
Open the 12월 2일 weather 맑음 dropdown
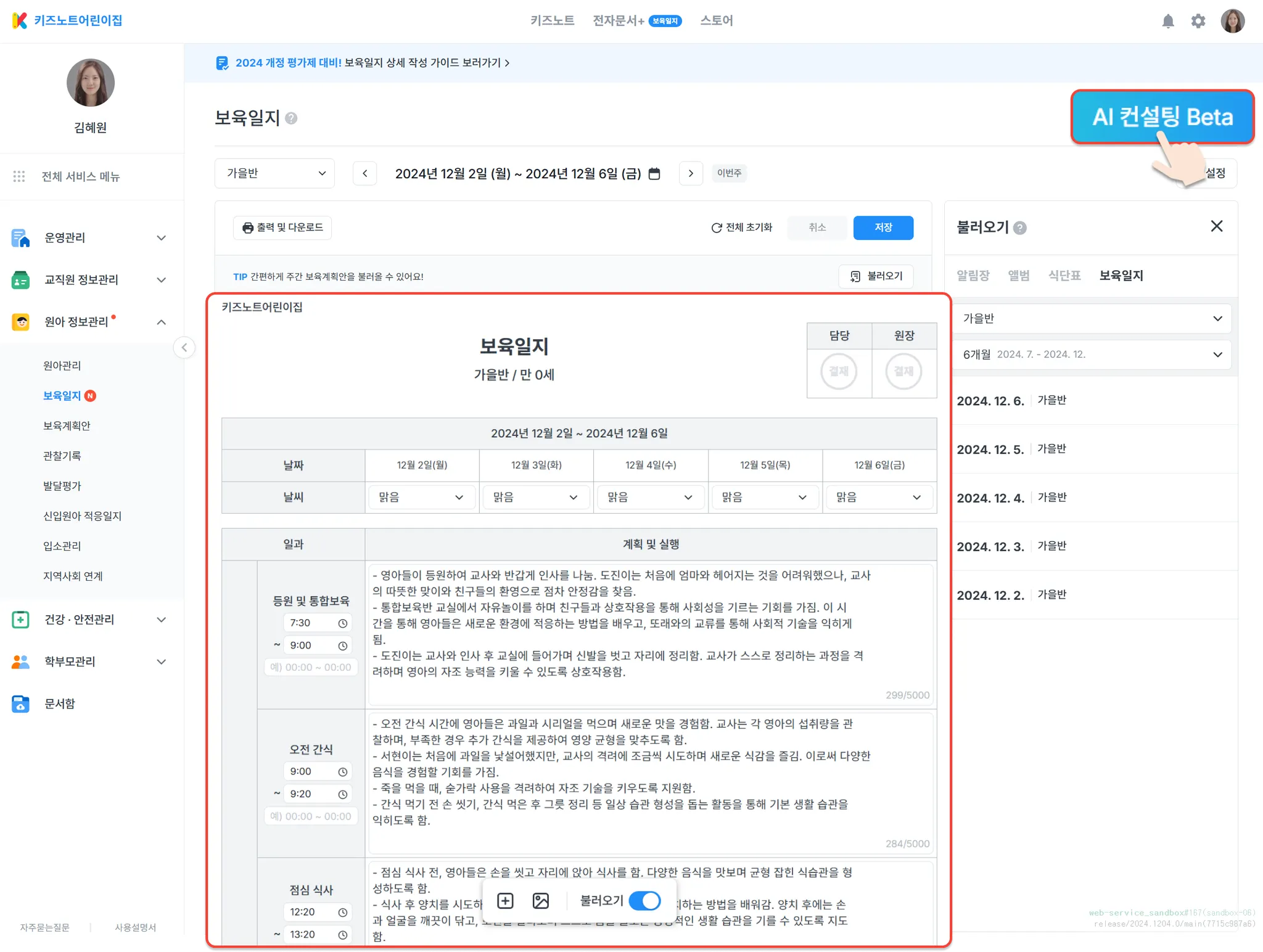point(422,498)
